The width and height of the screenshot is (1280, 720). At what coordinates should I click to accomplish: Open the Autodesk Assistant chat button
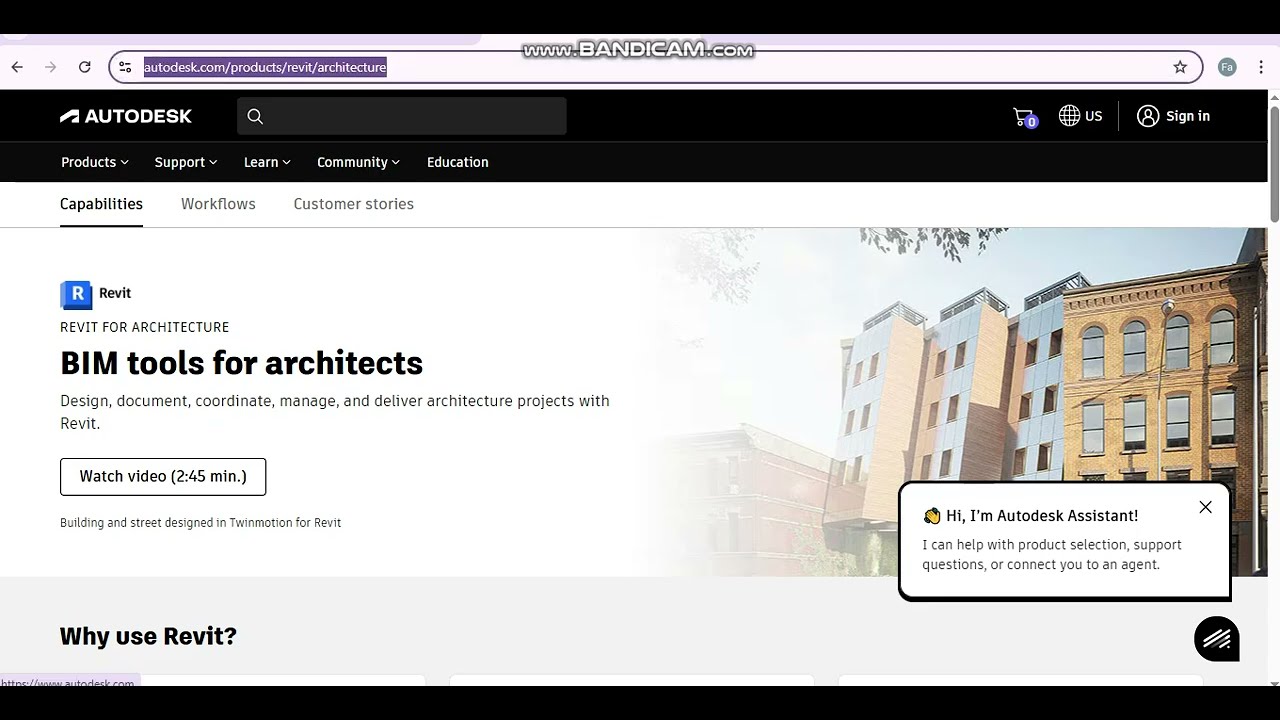click(1217, 638)
